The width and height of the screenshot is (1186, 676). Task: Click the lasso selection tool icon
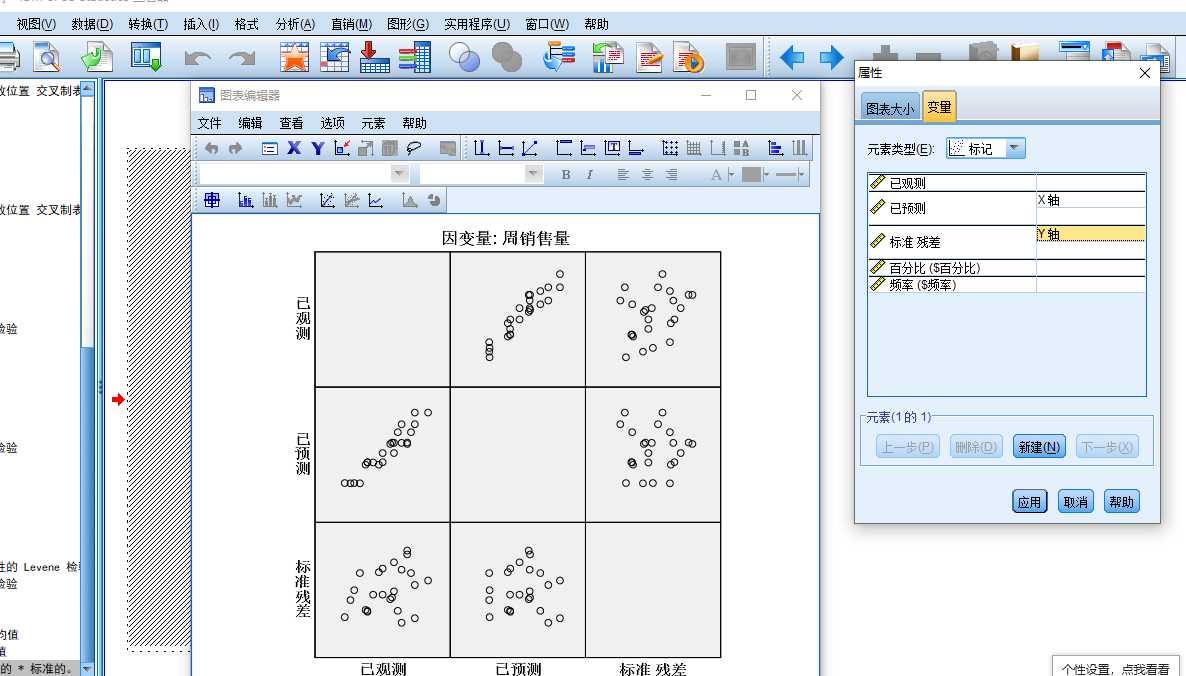(x=414, y=148)
